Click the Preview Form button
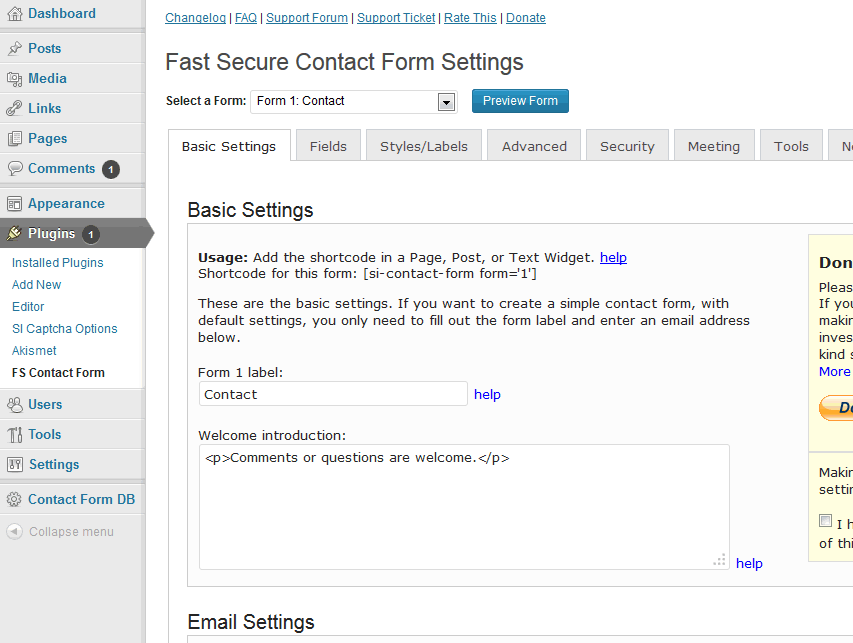 coord(519,100)
